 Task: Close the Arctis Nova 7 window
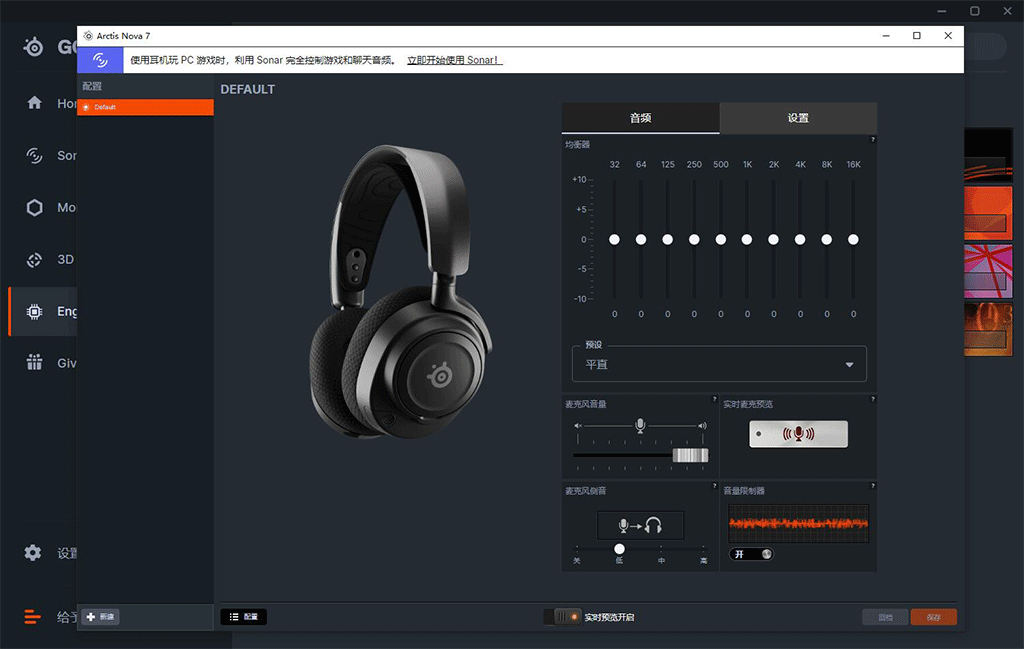pos(948,36)
